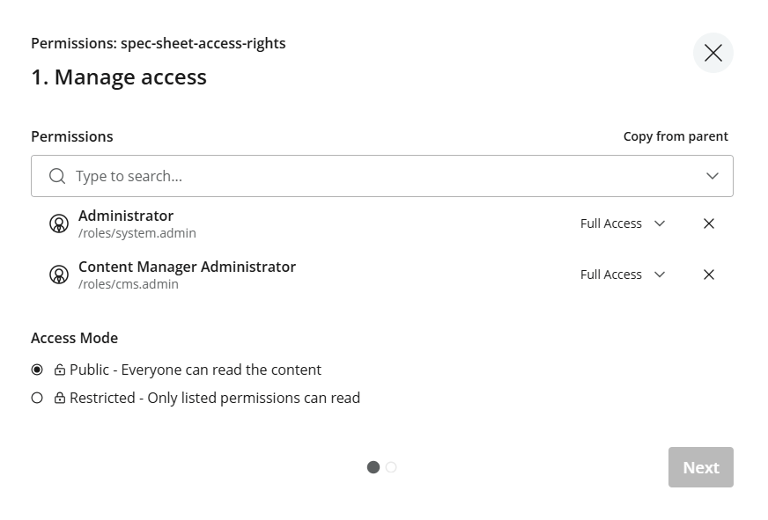Select the Restricted access mode radio button
Viewport: 768px width, 520px height.
tap(37, 398)
